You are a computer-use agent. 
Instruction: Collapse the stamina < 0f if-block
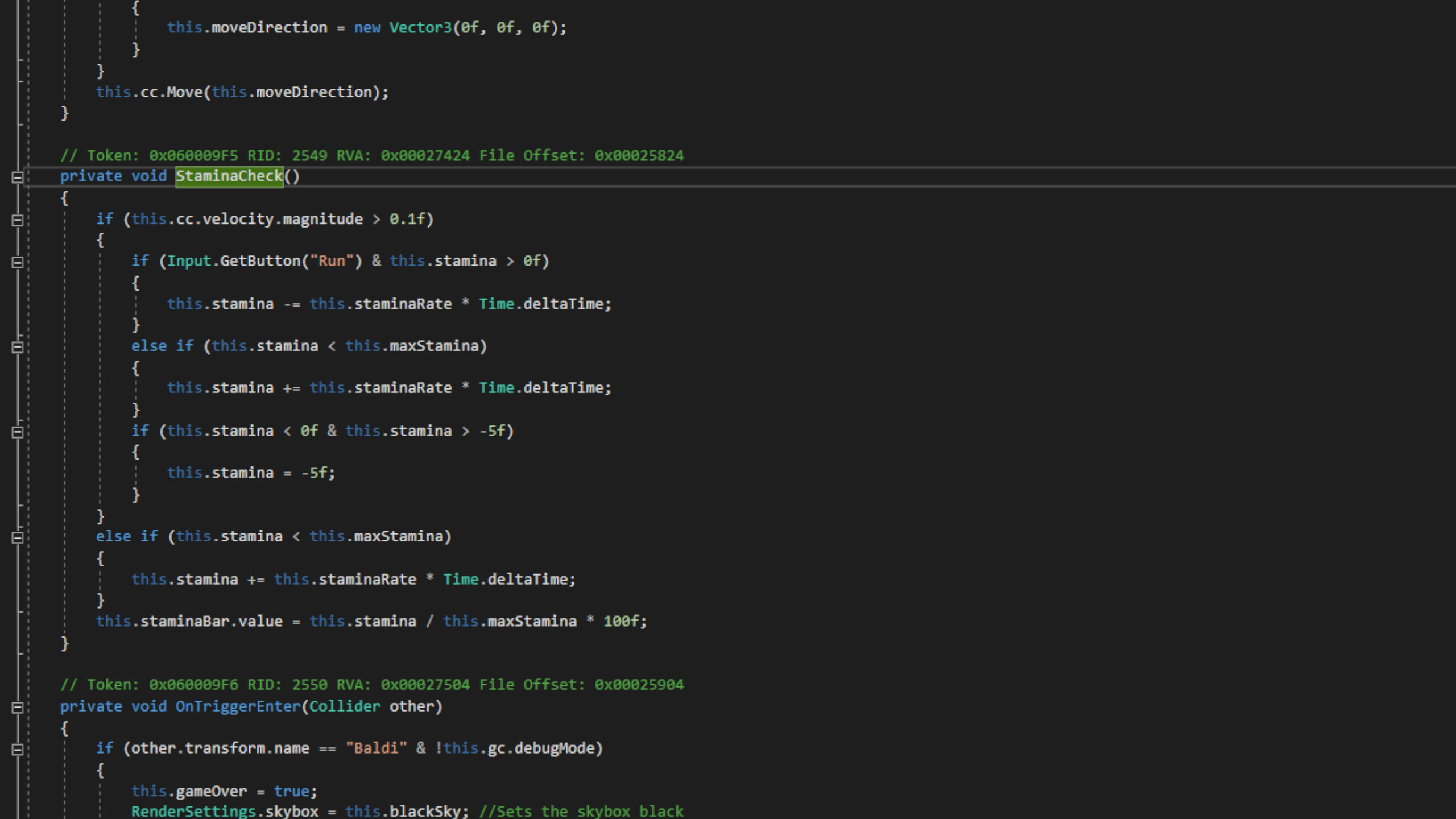pos(17,432)
